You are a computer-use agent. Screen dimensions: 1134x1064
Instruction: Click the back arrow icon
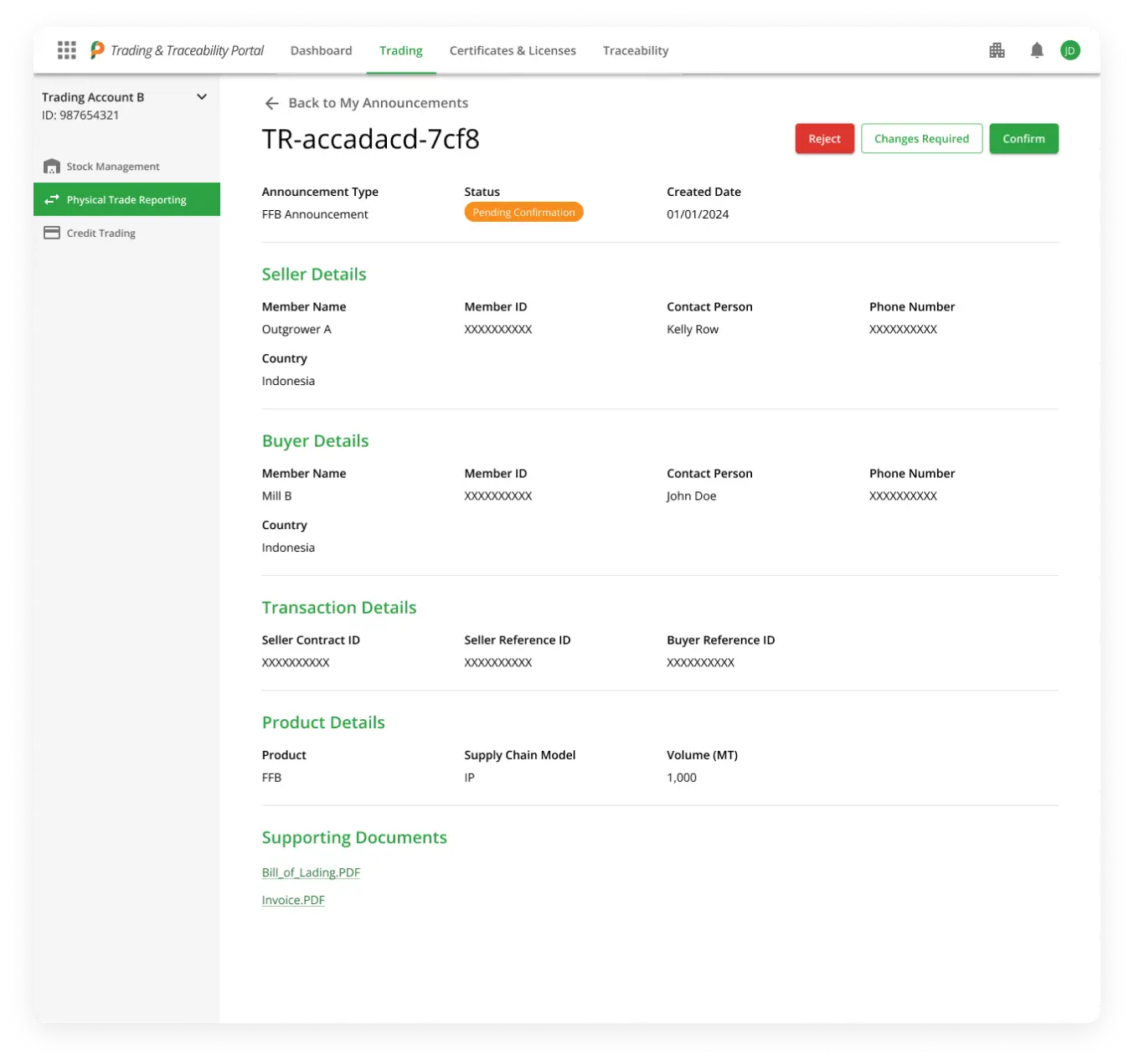coord(271,103)
